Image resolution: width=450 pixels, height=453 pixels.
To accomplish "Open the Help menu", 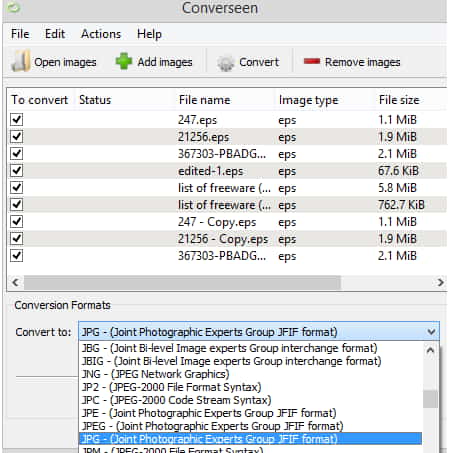I will (x=149, y=34).
